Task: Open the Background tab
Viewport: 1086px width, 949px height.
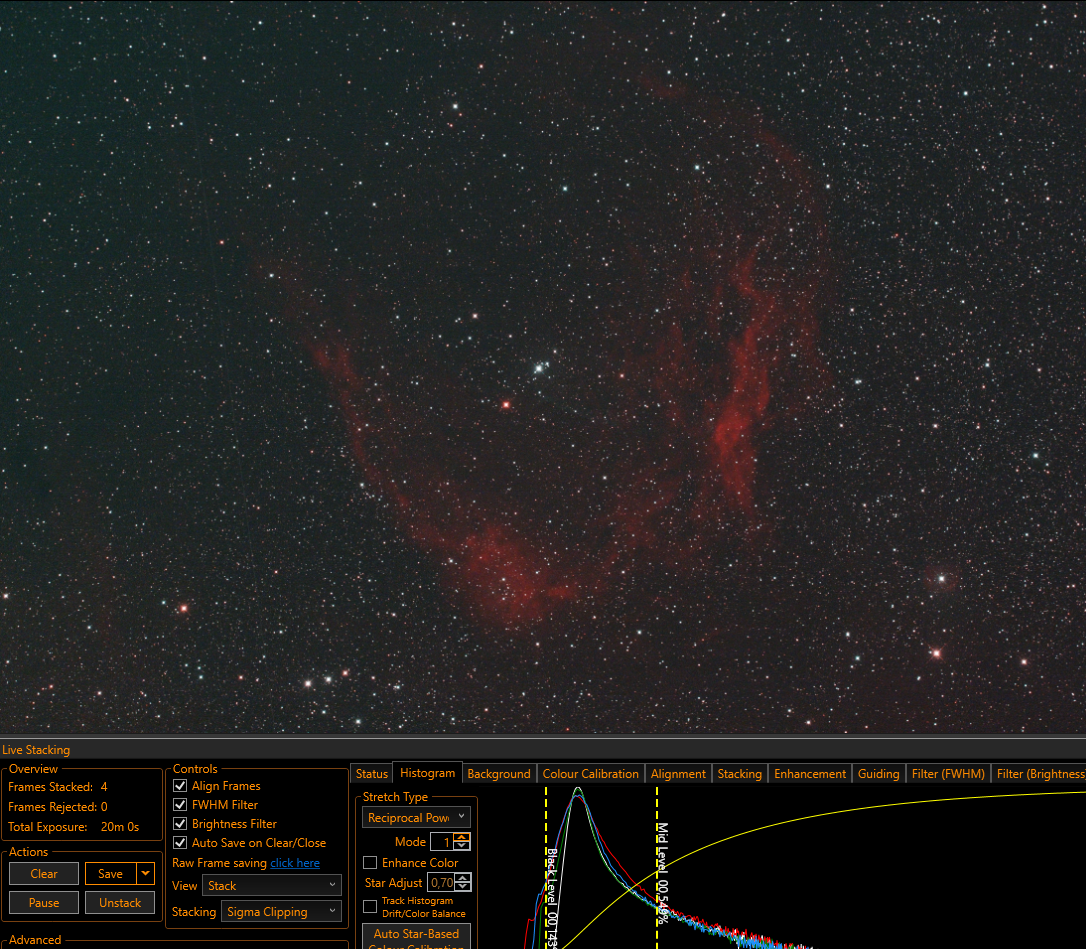Action: click(499, 774)
